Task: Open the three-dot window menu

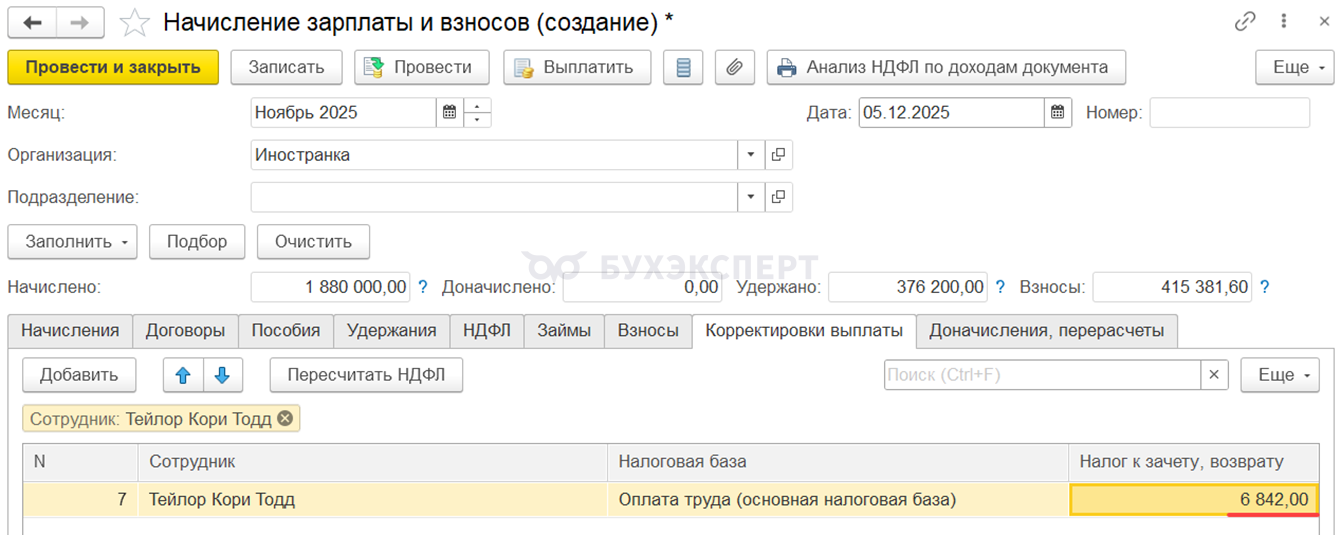Action: coord(1284,21)
